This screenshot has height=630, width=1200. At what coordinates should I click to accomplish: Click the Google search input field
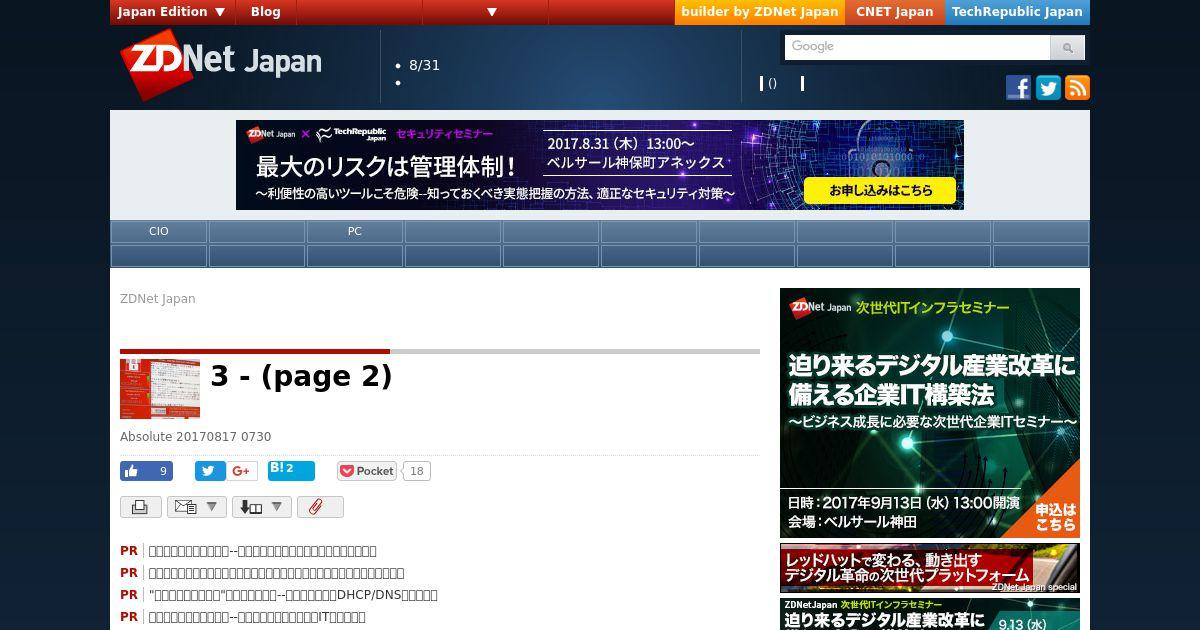(917, 47)
